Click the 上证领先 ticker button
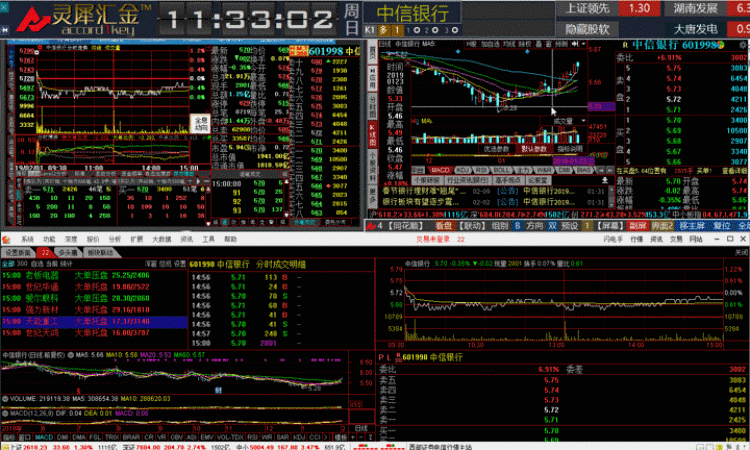 pos(587,8)
